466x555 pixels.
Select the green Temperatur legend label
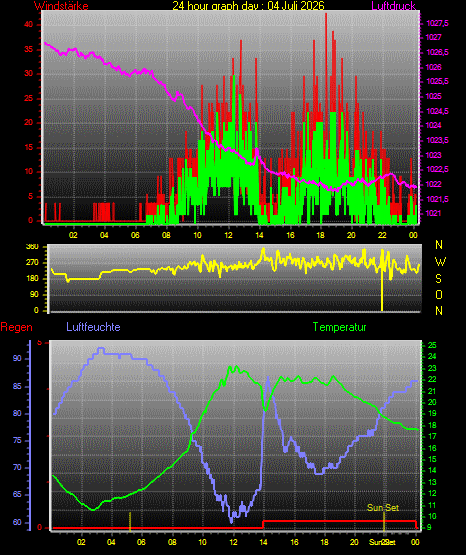pos(339,327)
